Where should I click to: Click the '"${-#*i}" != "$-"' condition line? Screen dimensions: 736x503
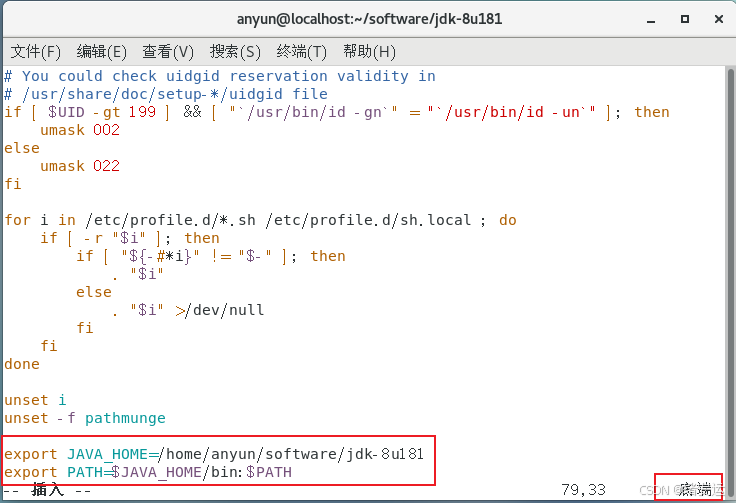click(211, 256)
